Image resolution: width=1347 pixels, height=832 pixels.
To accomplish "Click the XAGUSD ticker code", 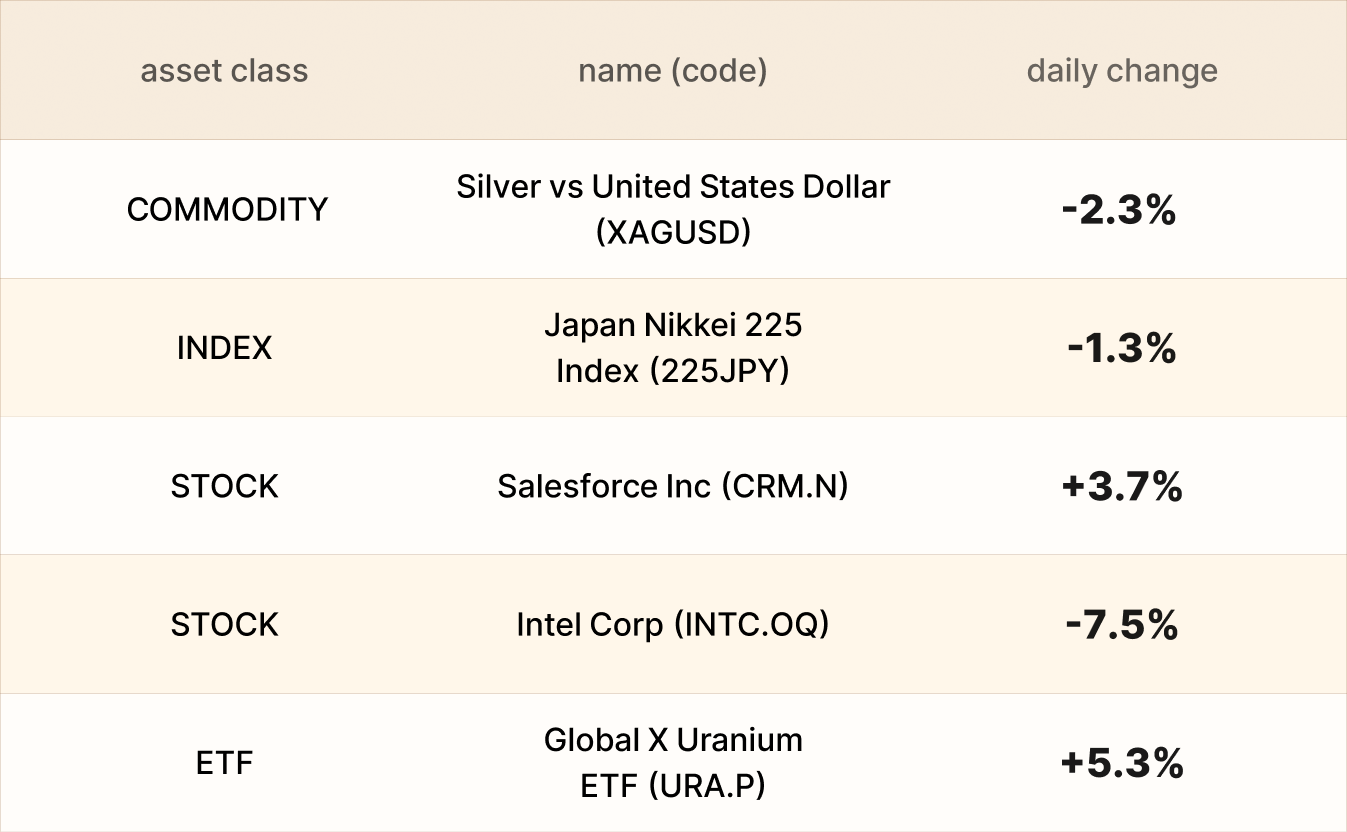I will pos(673,232).
